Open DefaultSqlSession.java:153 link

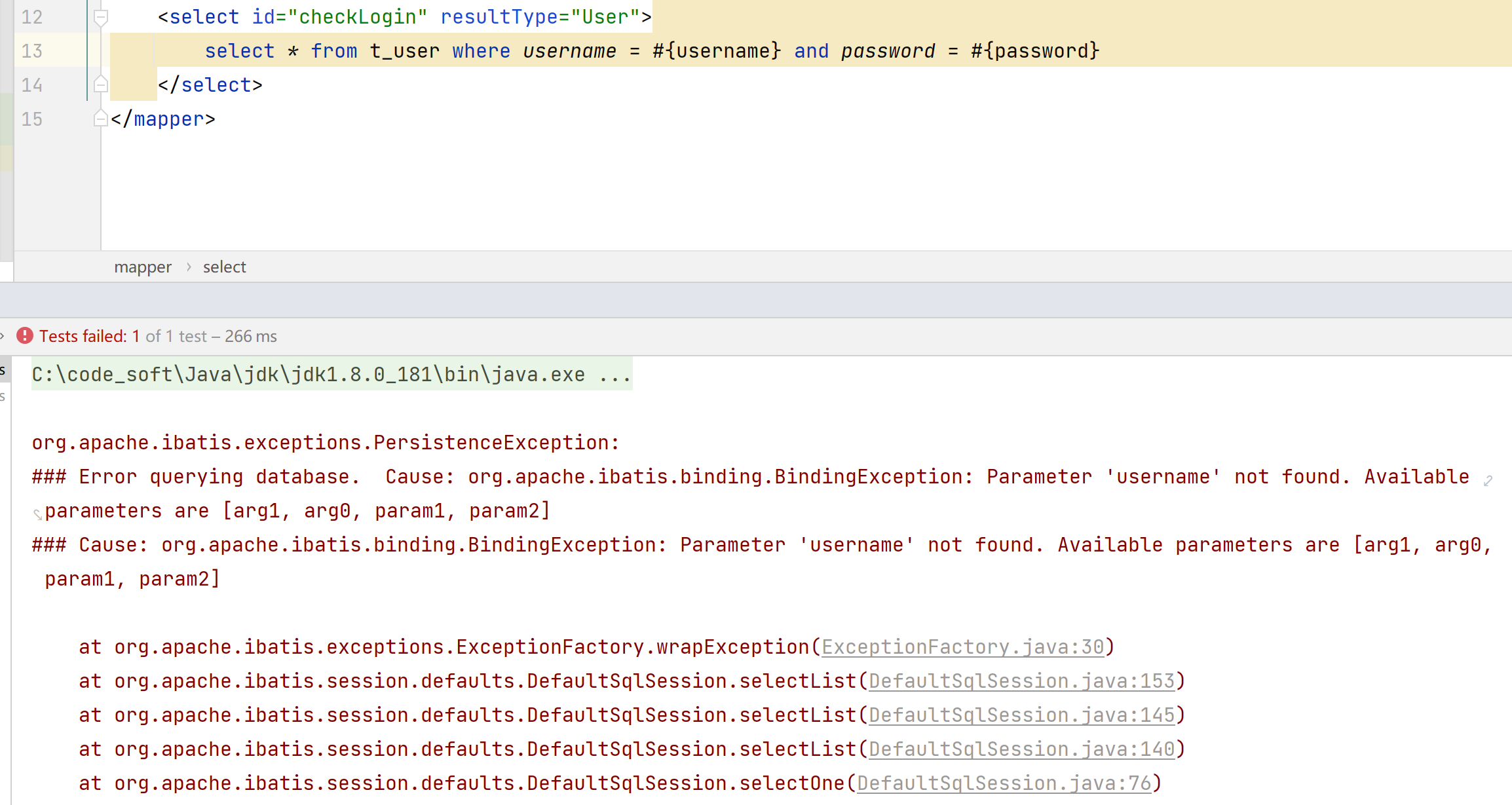click(1022, 681)
